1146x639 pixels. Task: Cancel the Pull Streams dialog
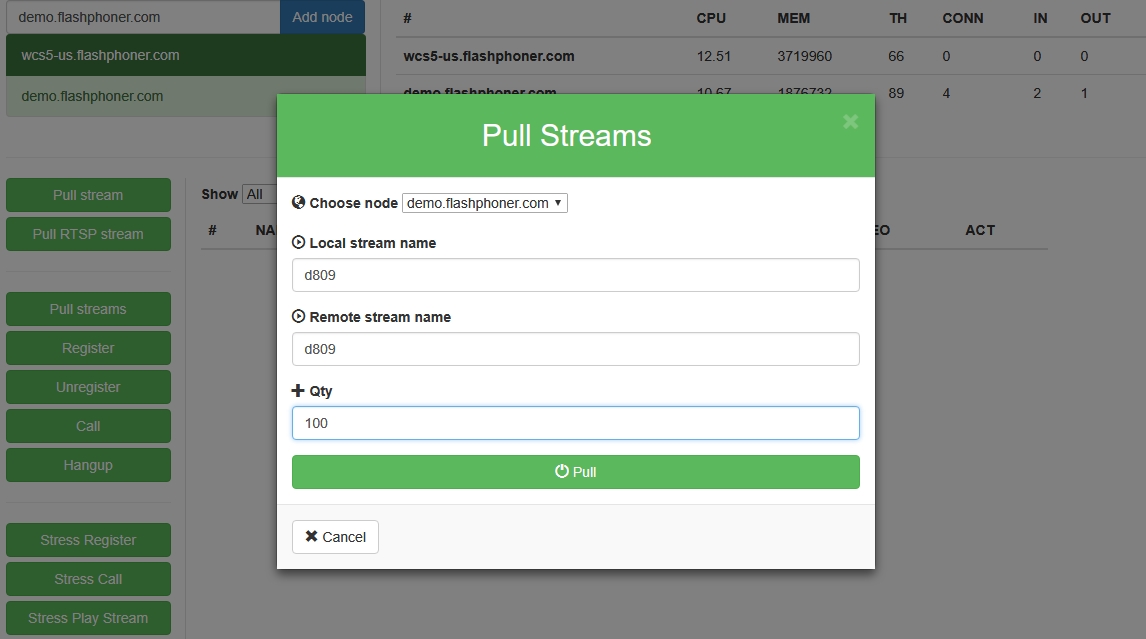pos(335,537)
